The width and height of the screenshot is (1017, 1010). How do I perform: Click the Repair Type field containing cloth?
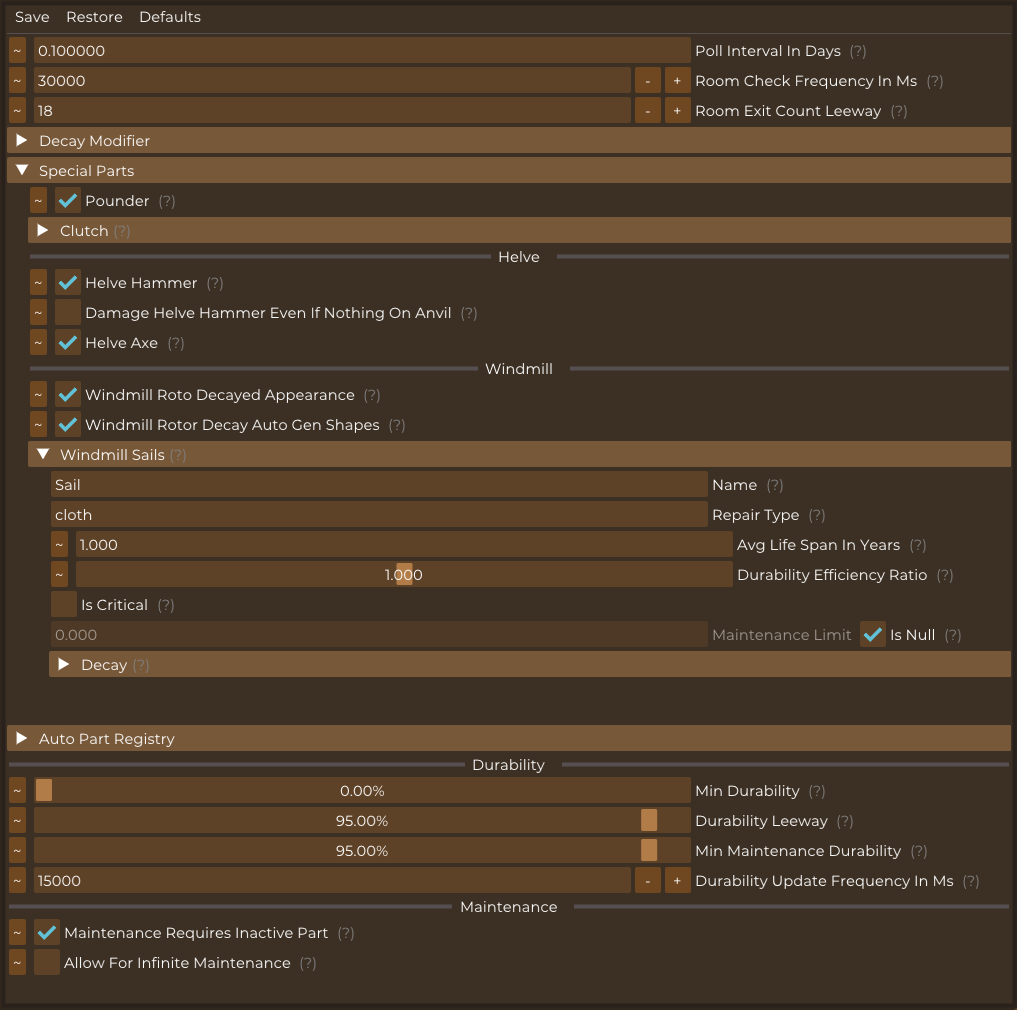[x=379, y=514]
